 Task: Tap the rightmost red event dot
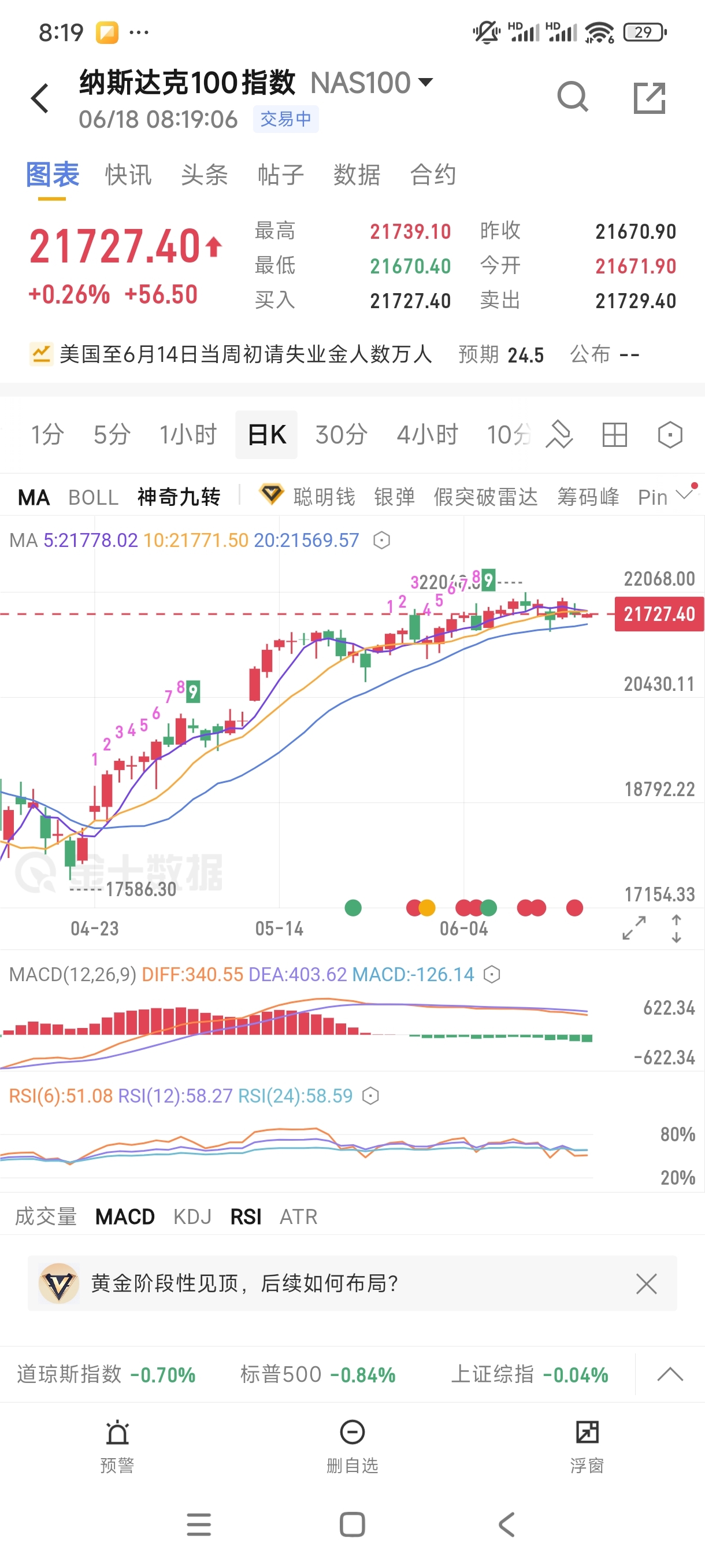(x=574, y=908)
